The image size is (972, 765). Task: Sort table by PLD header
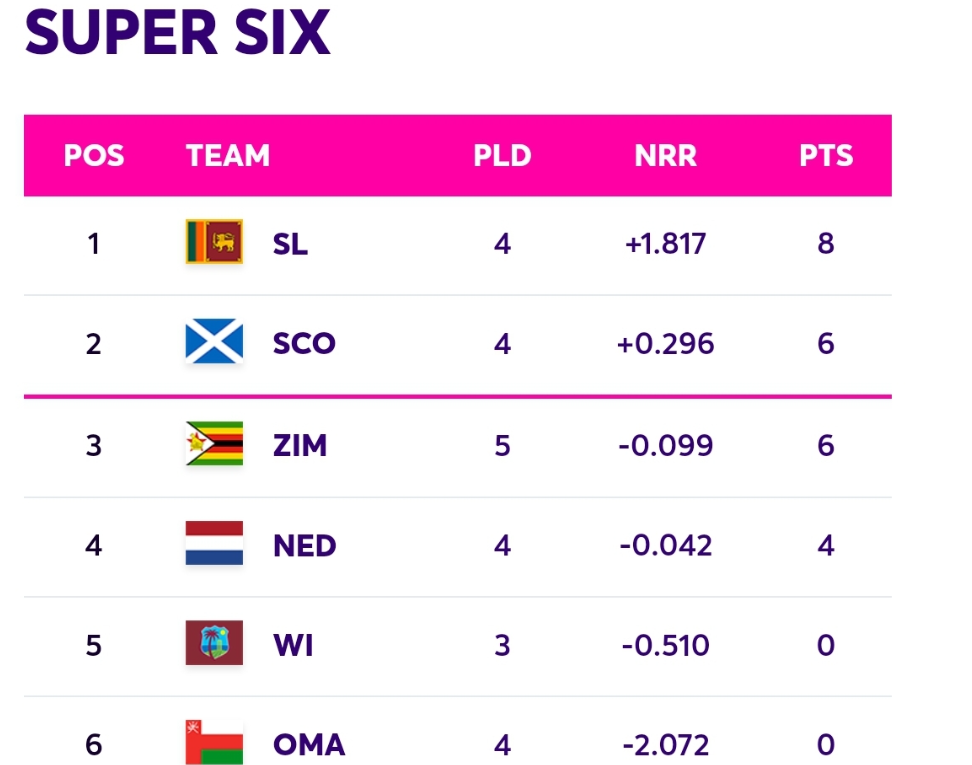[x=502, y=155]
